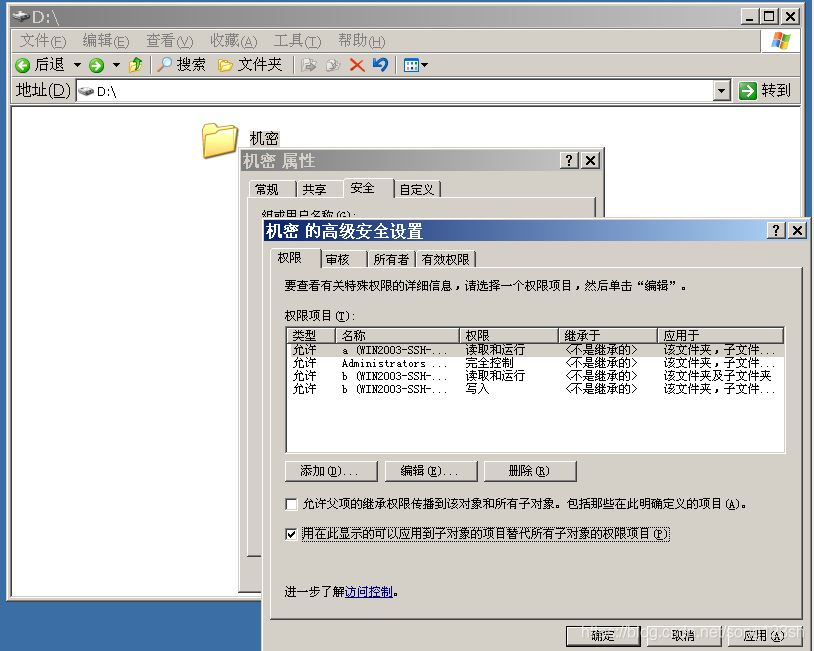The height and width of the screenshot is (651, 814).
Task: Open the Views dropdown button
Action: point(416,65)
